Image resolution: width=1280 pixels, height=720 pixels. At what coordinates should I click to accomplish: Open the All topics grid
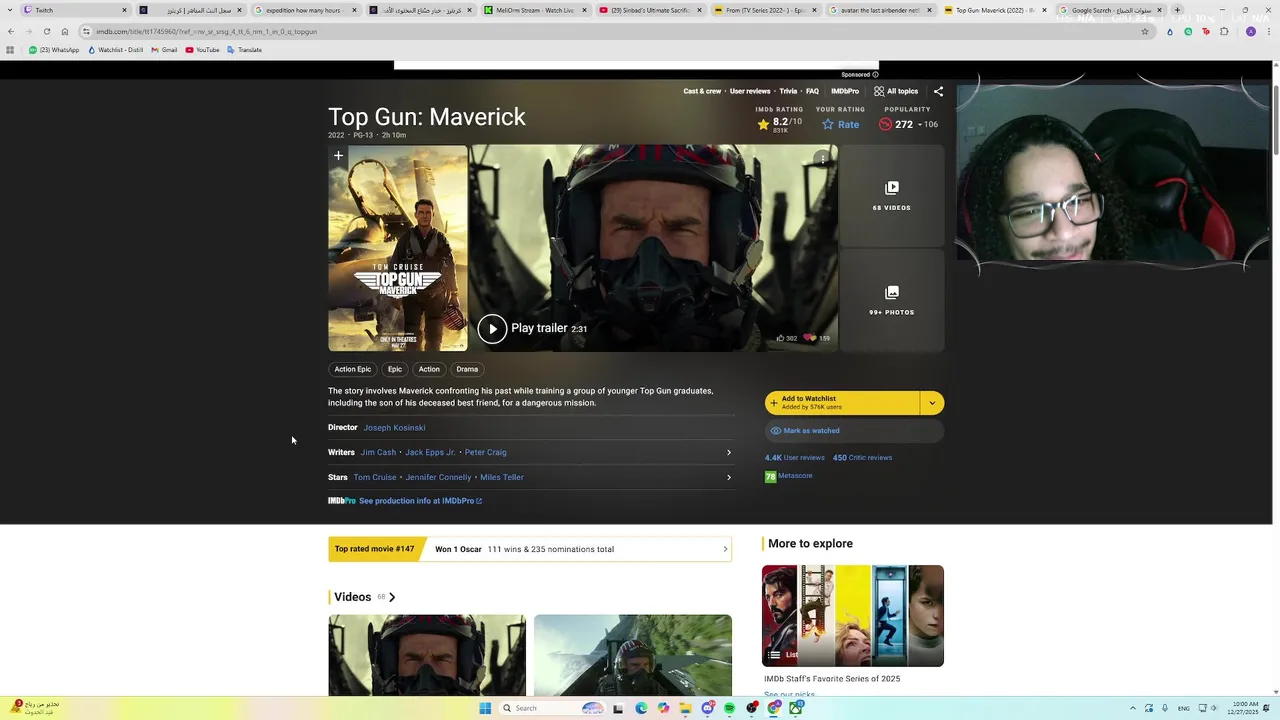click(895, 91)
